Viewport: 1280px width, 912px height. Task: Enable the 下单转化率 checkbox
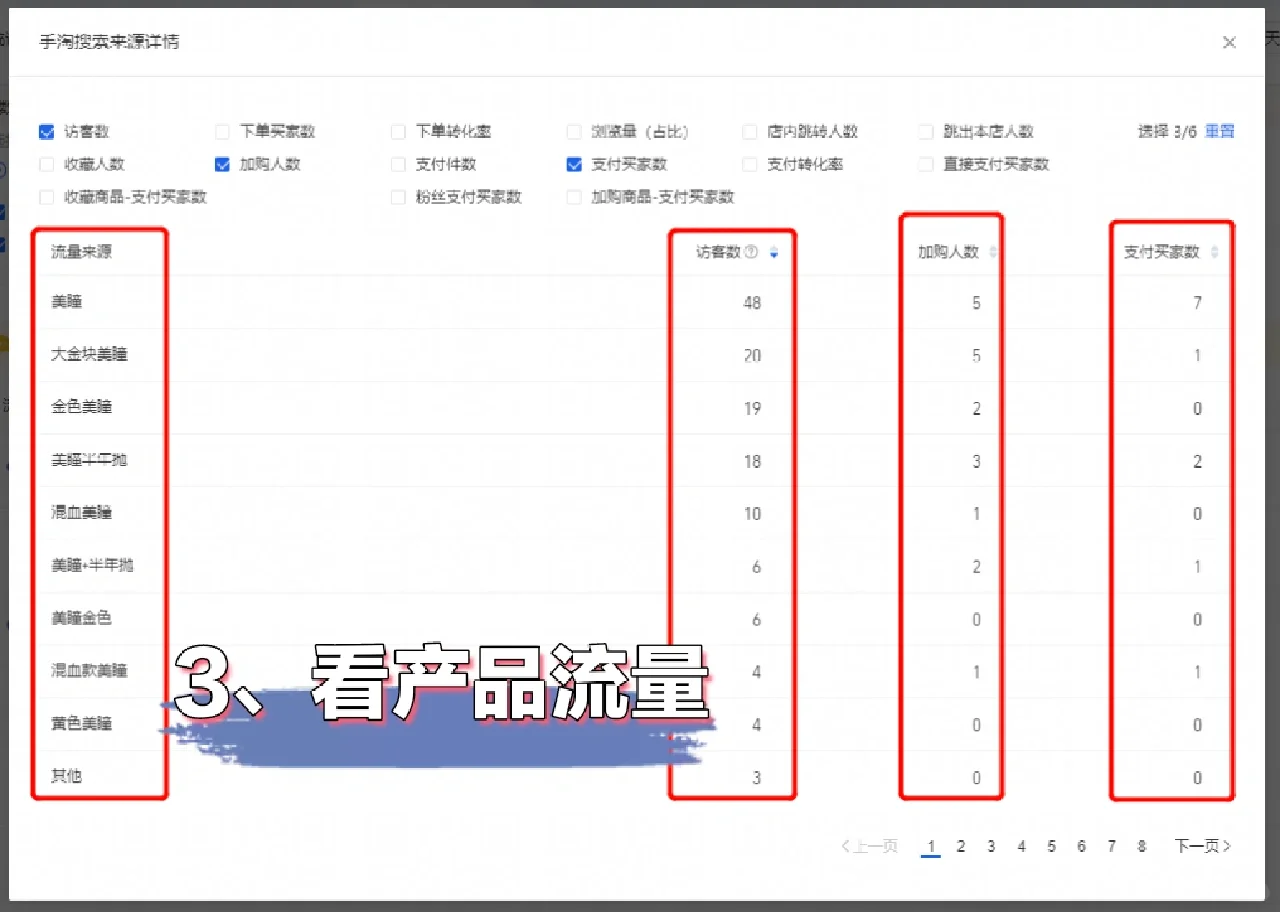pyautogui.click(x=398, y=132)
